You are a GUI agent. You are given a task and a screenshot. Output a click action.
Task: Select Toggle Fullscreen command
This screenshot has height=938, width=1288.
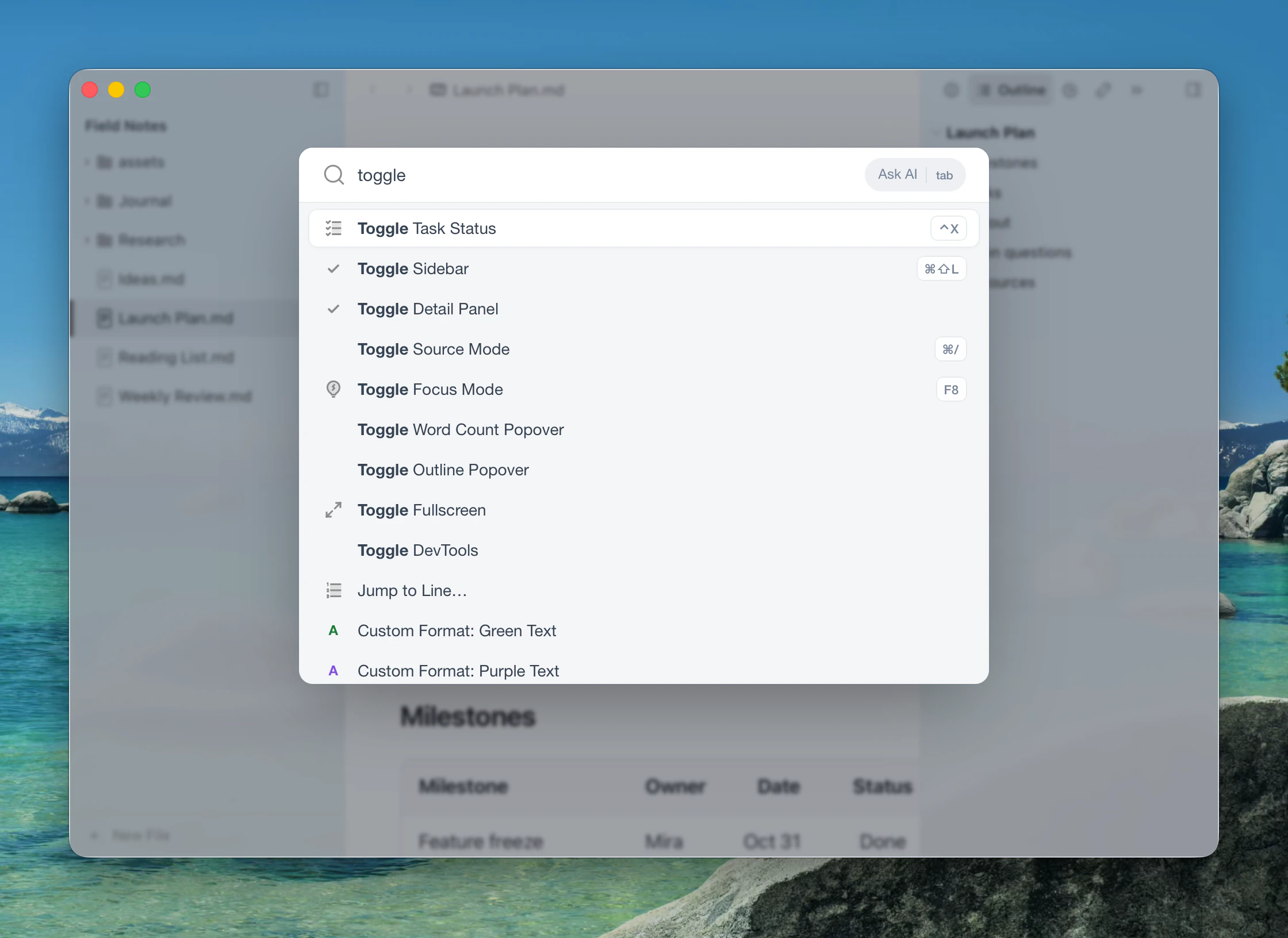pyautogui.click(x=644, y=510)
